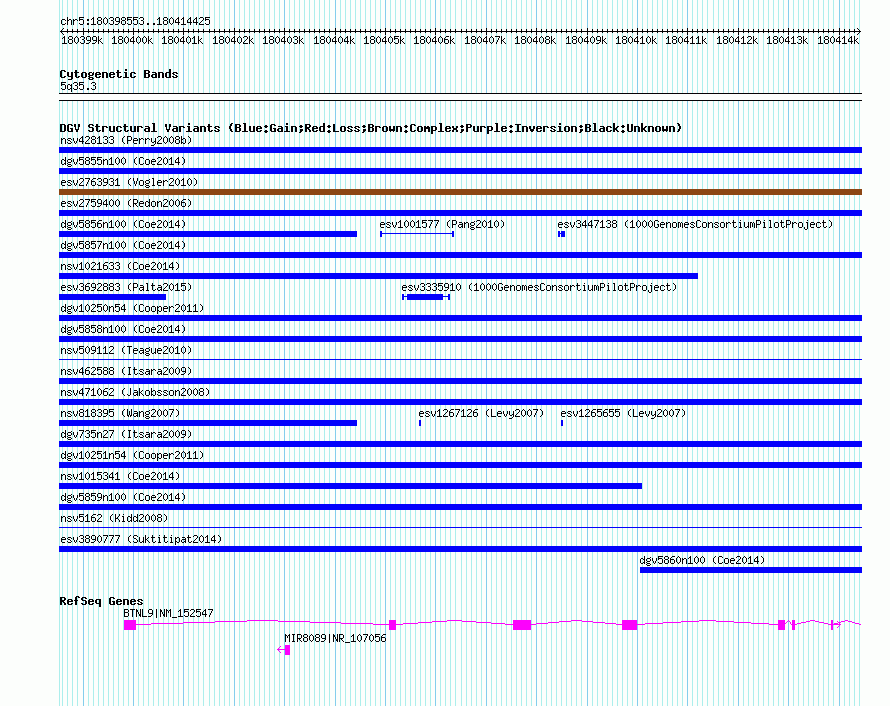Screen dimensions: 890x706
Task: Click the RefSeq Genes track heading
Action: pyautogui.click(x=101, y=601)
